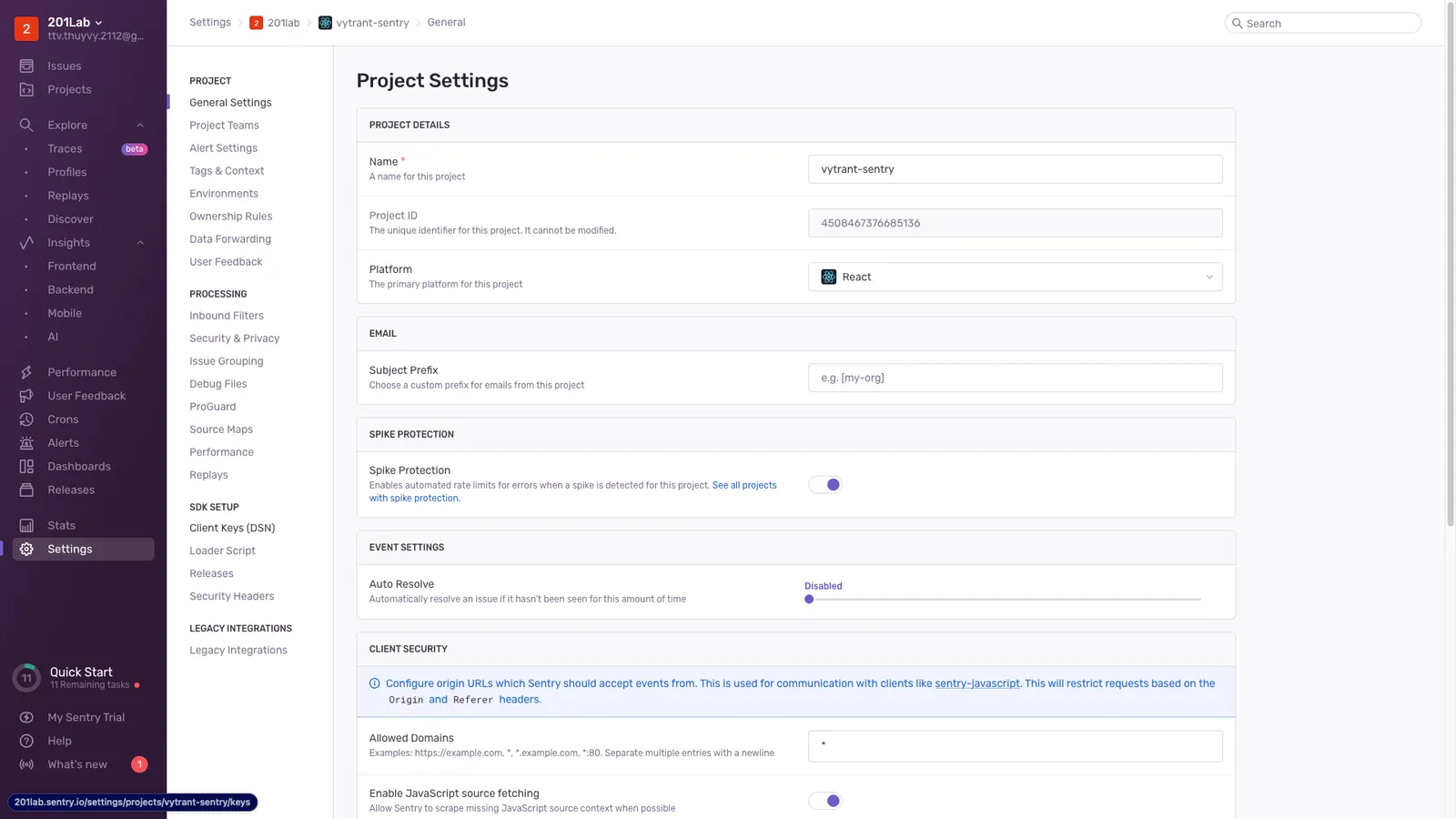Click the What's new notification badge

(x=139, y=764)
